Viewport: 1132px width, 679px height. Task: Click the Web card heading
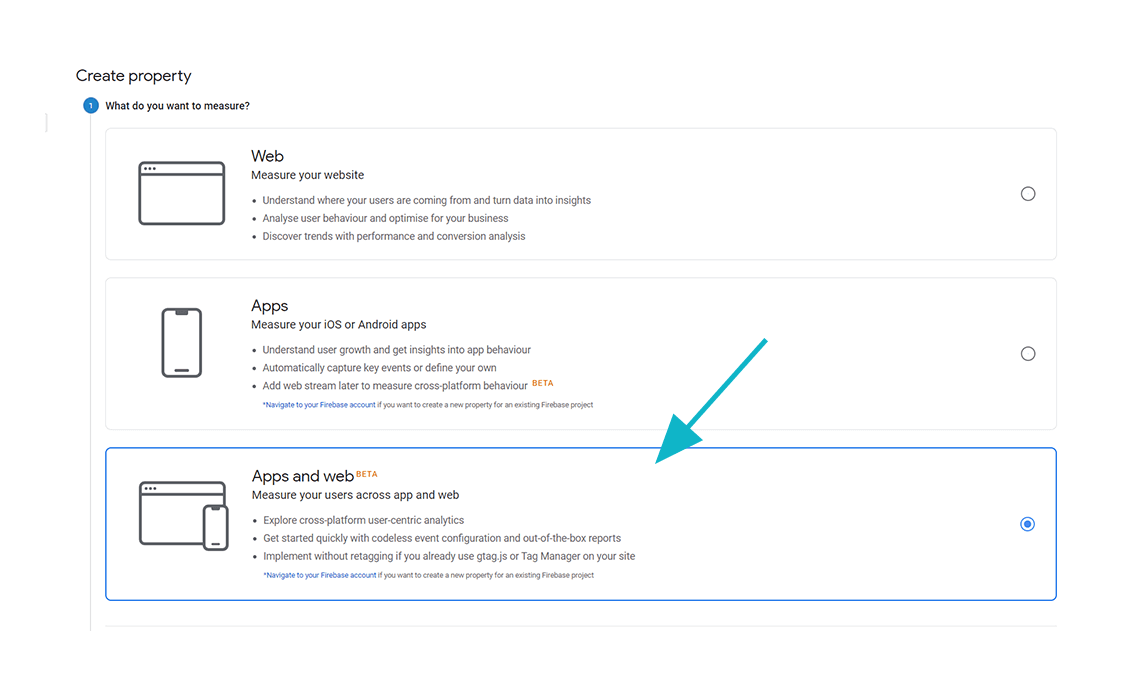(x=267, y=156)
